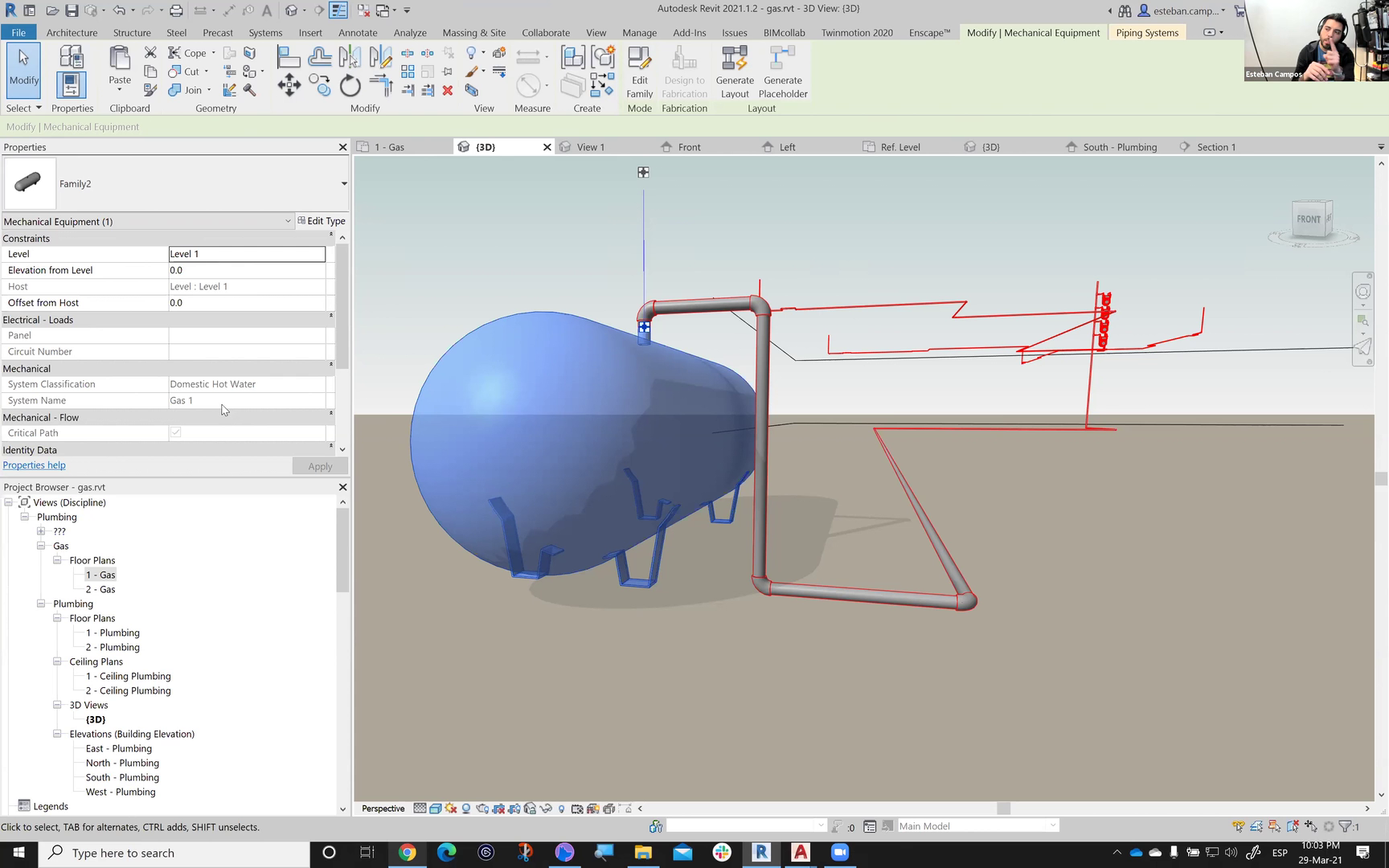Click the Rotate tool icon

[x=350, y=85]
